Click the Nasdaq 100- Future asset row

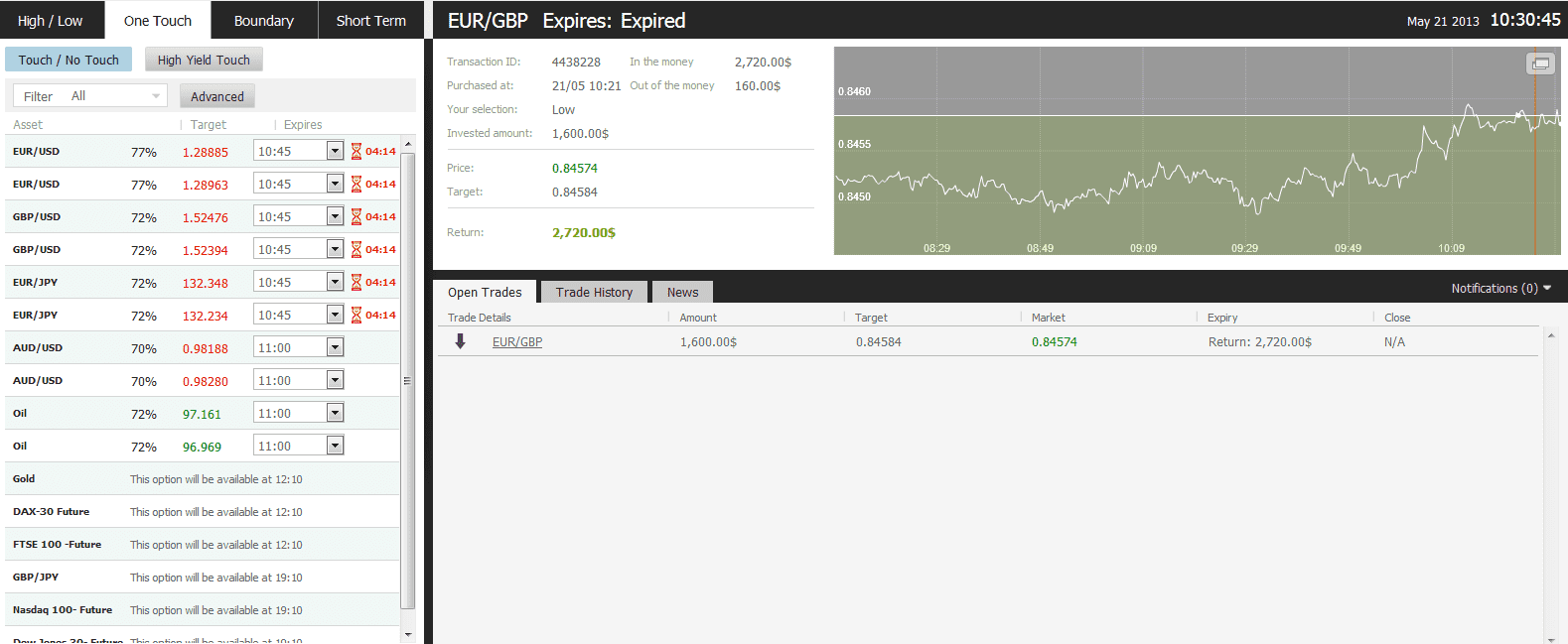coord(203,609)
